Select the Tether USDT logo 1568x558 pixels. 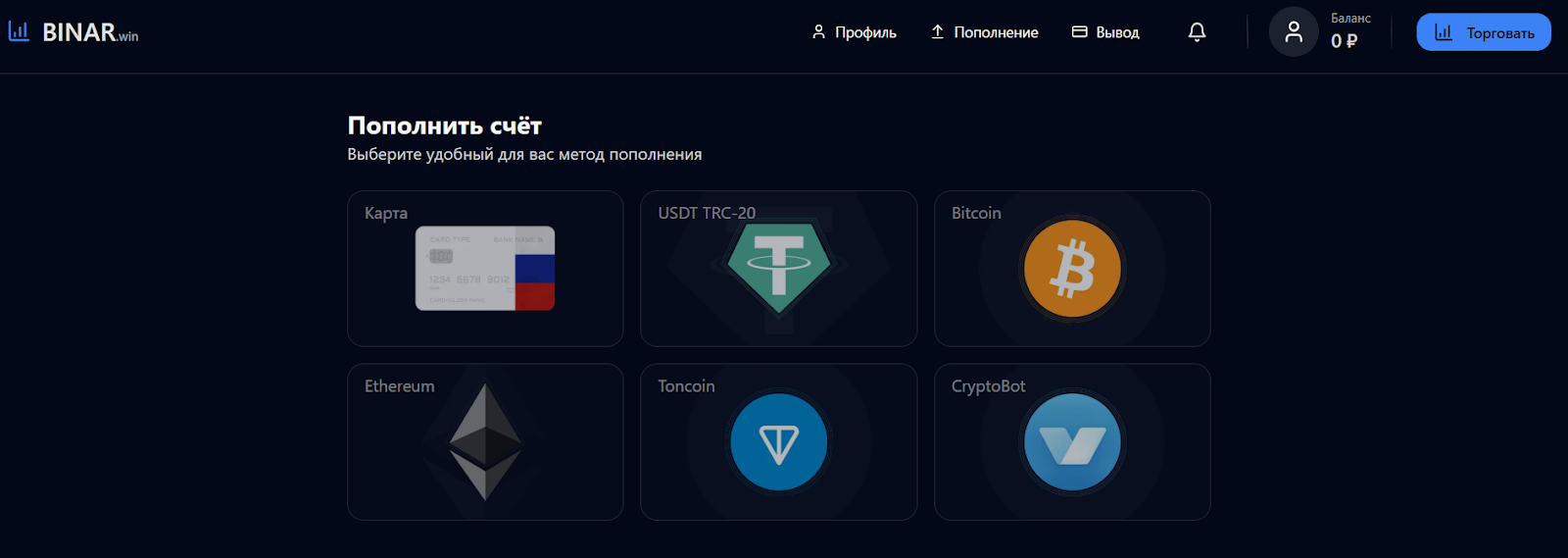pos(779,266)
